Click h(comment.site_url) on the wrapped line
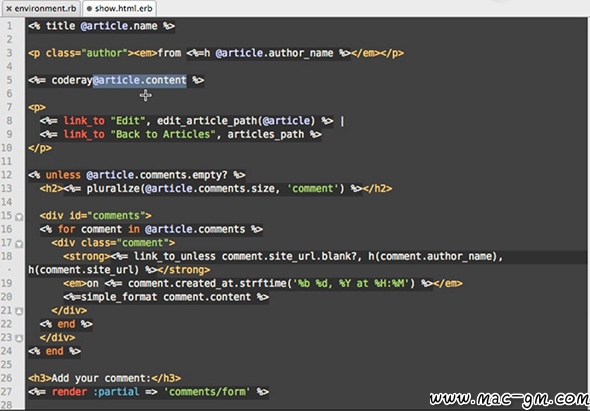 (84, 270)
